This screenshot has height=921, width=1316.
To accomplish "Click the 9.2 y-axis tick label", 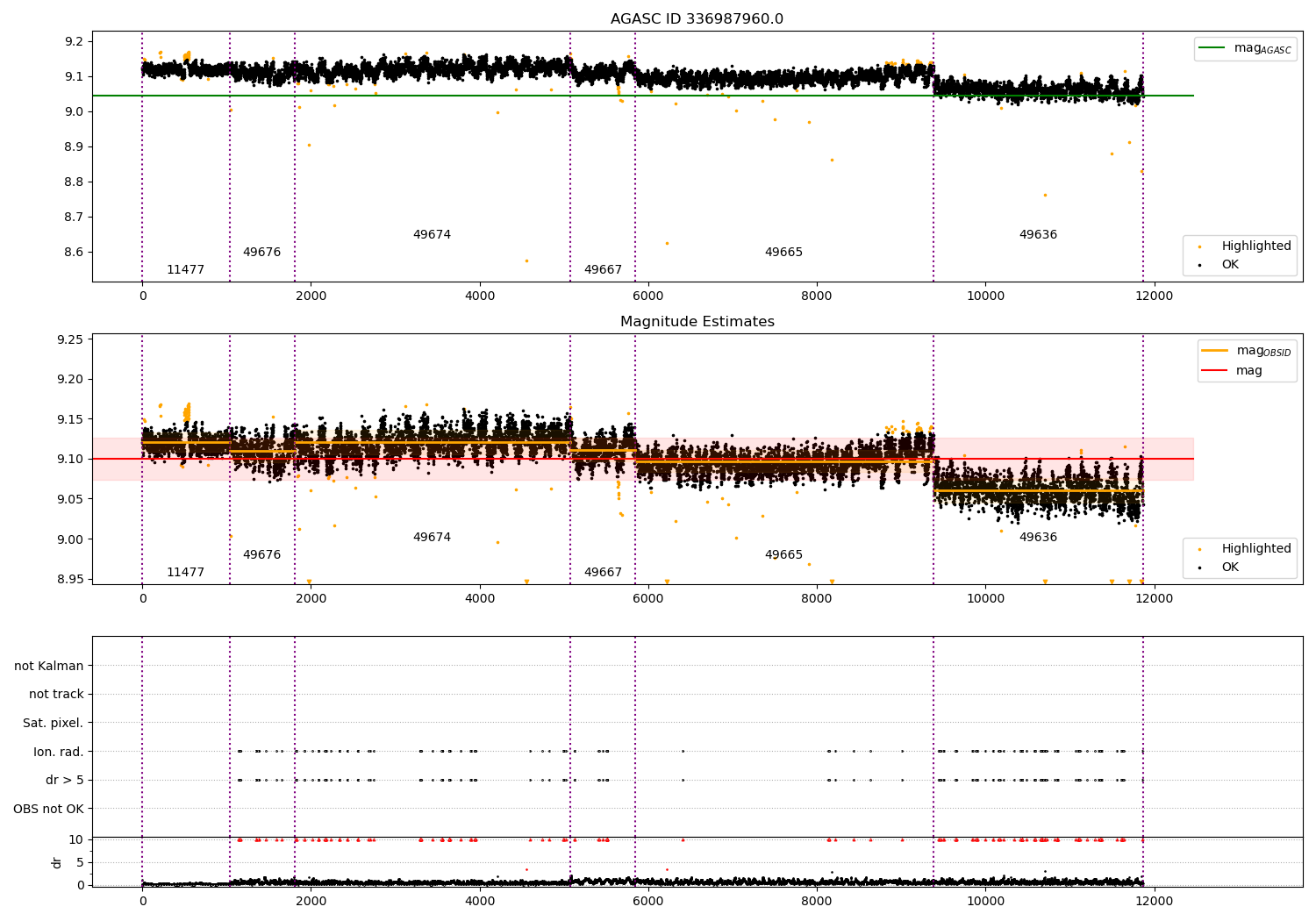I will coord(74,41).
